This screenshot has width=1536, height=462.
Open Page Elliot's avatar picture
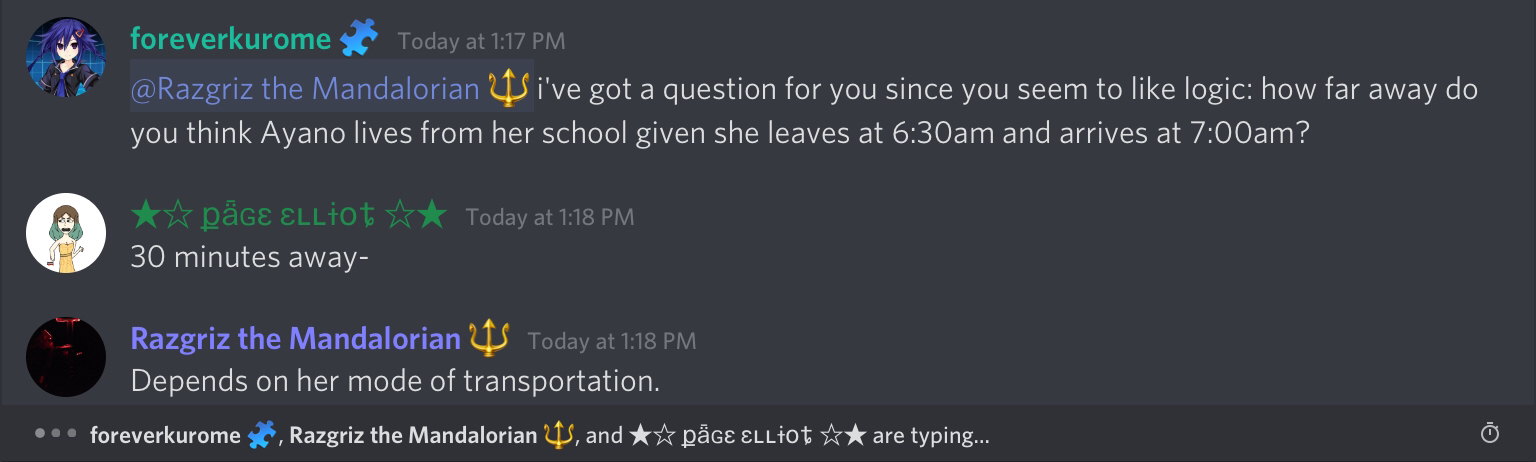pyautogui.click(x=65, y=233)
